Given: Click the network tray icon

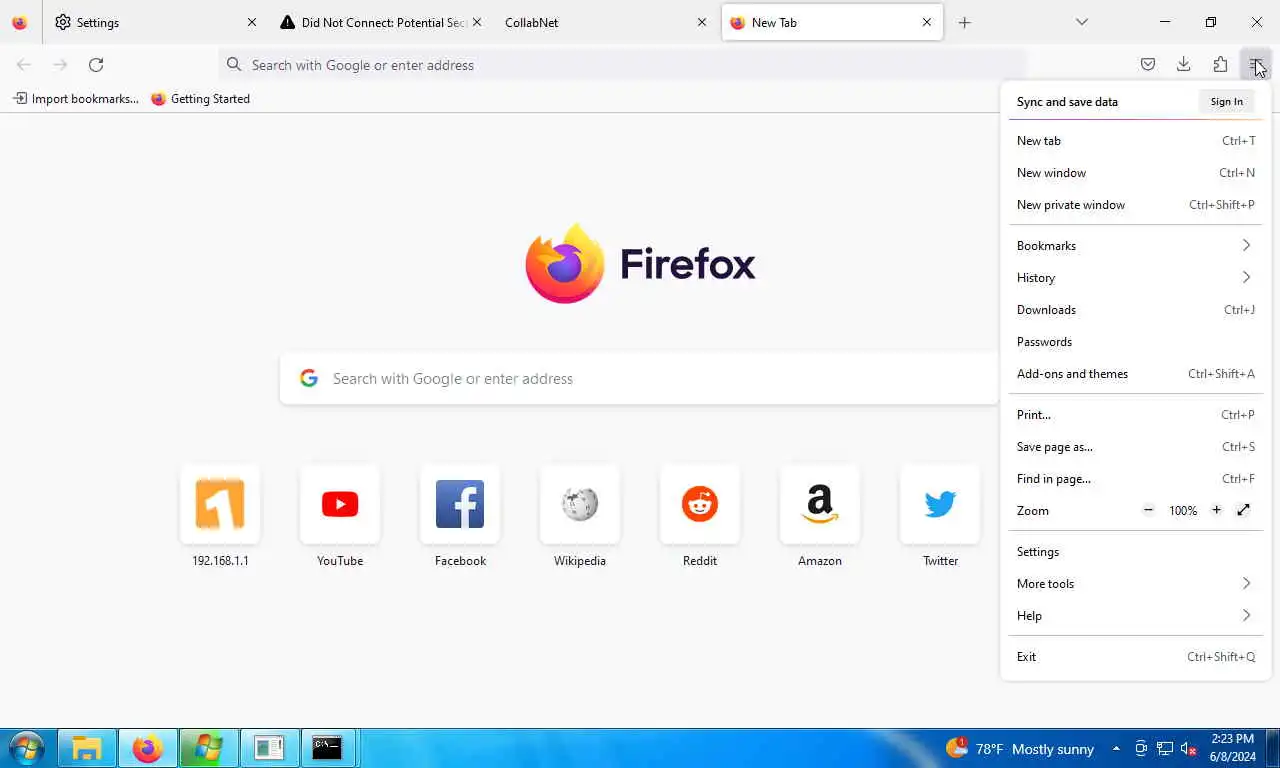Looking at the screenshot, I should pyautogui.click(x=1165, y=749).
